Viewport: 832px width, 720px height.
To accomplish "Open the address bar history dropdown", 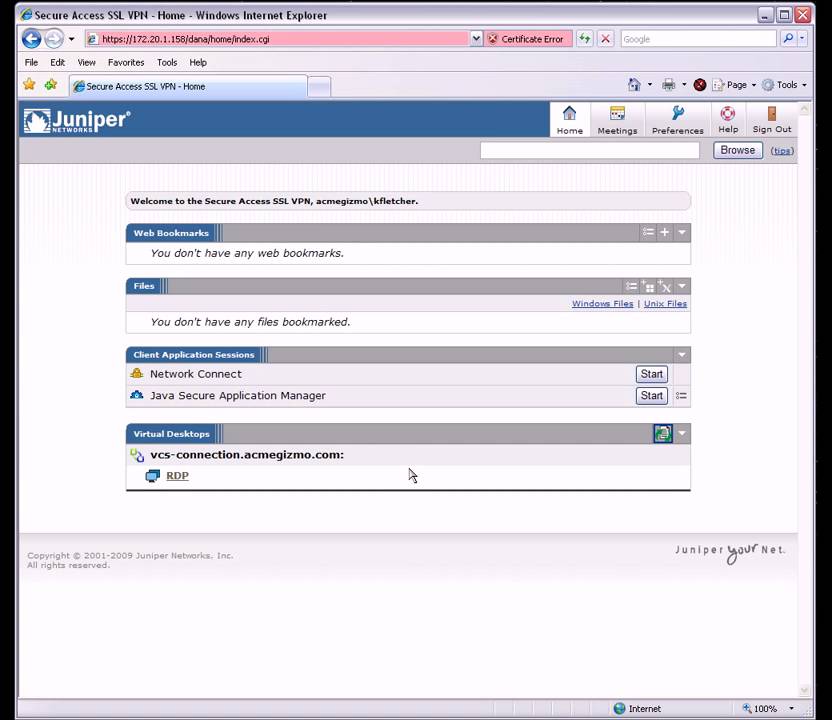I will tap(476, 39).
